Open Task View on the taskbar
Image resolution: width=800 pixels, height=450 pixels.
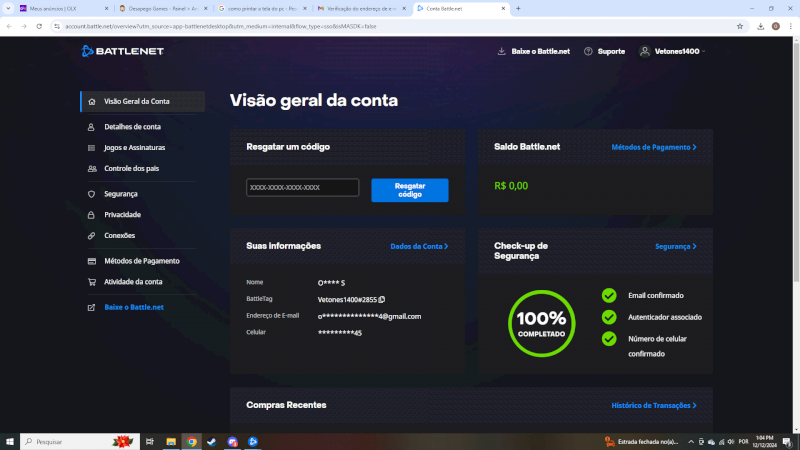coord(149,442)
